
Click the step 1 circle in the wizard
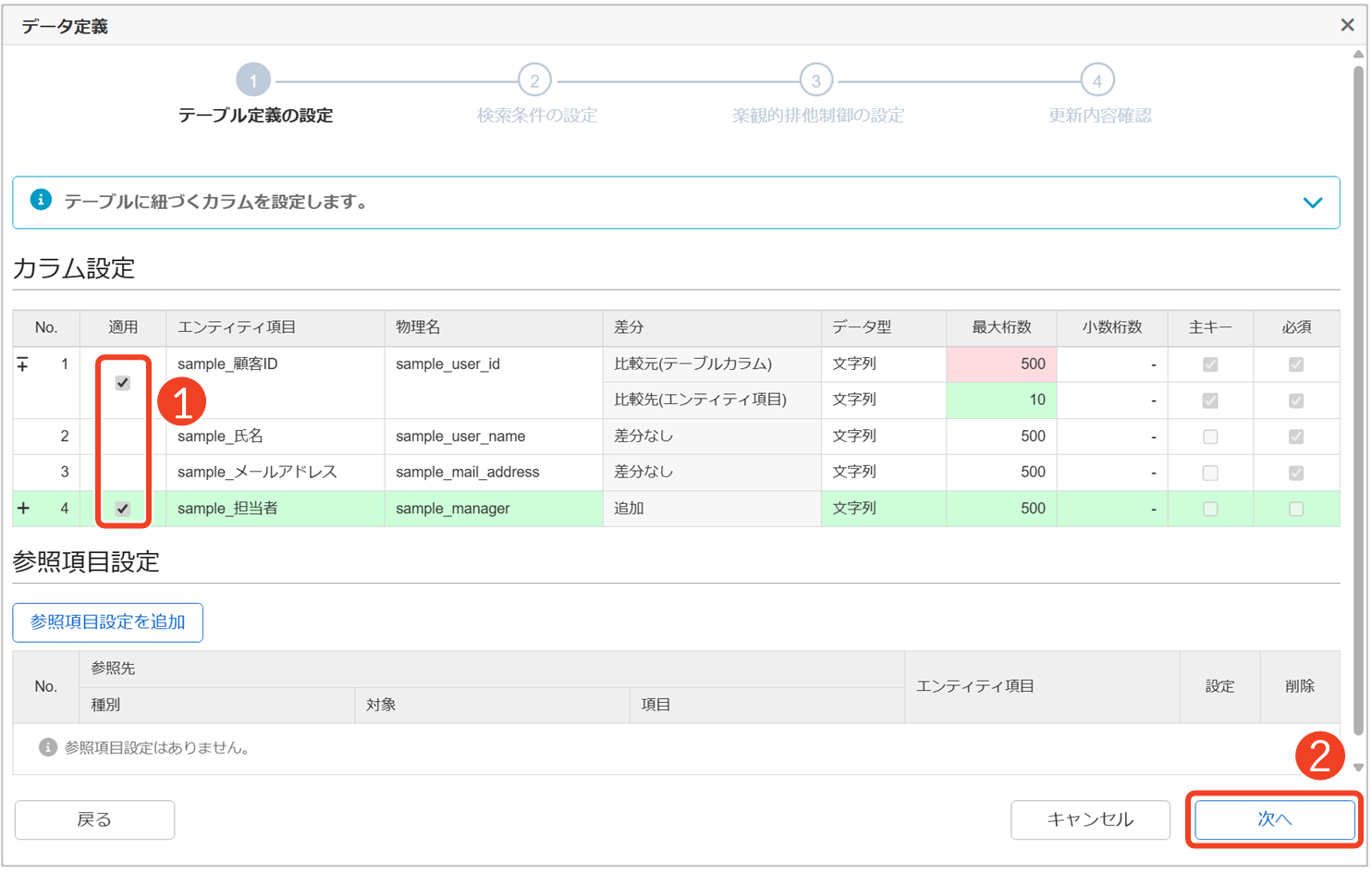point(253,81)
